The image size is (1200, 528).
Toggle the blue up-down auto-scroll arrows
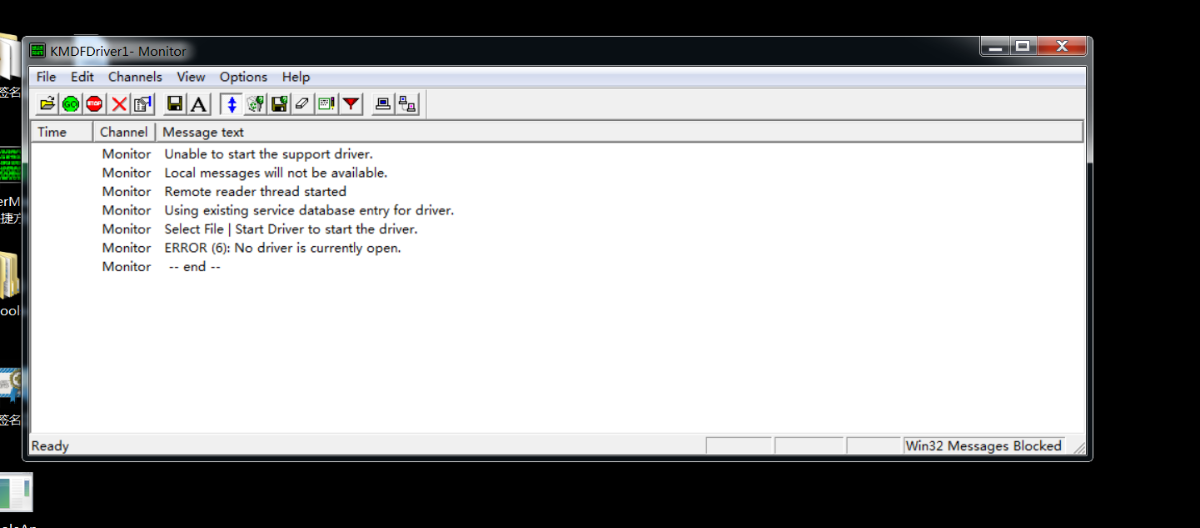click(x=231, y=103)
